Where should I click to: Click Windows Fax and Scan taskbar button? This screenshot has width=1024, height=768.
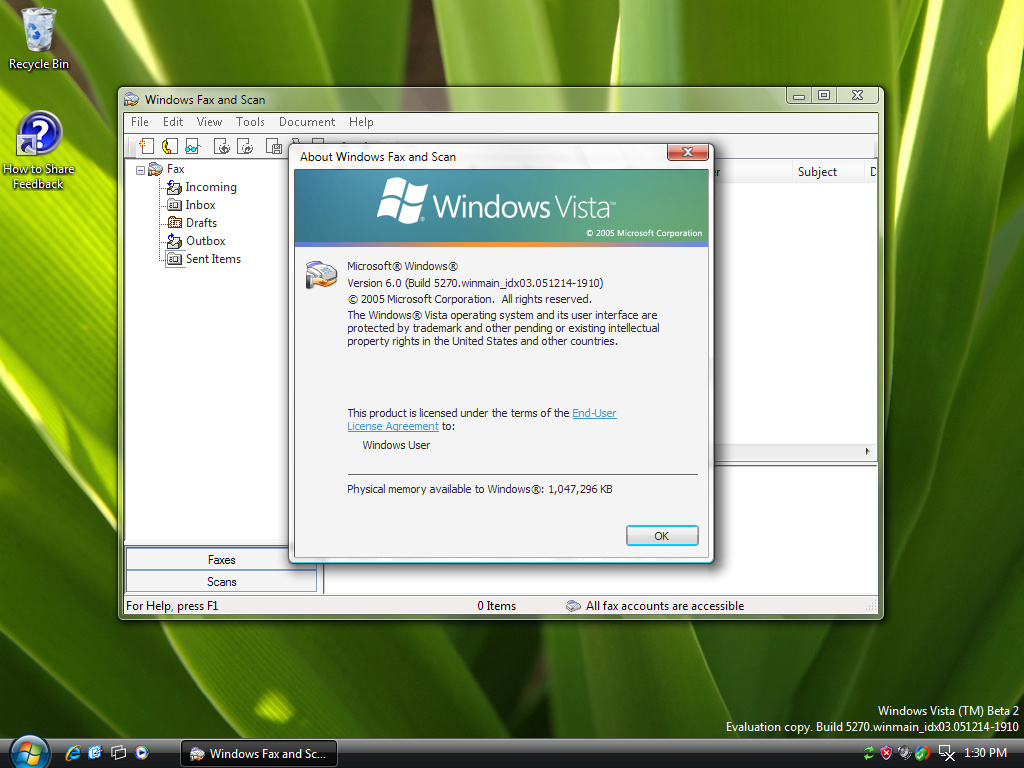tap(259, 754)
